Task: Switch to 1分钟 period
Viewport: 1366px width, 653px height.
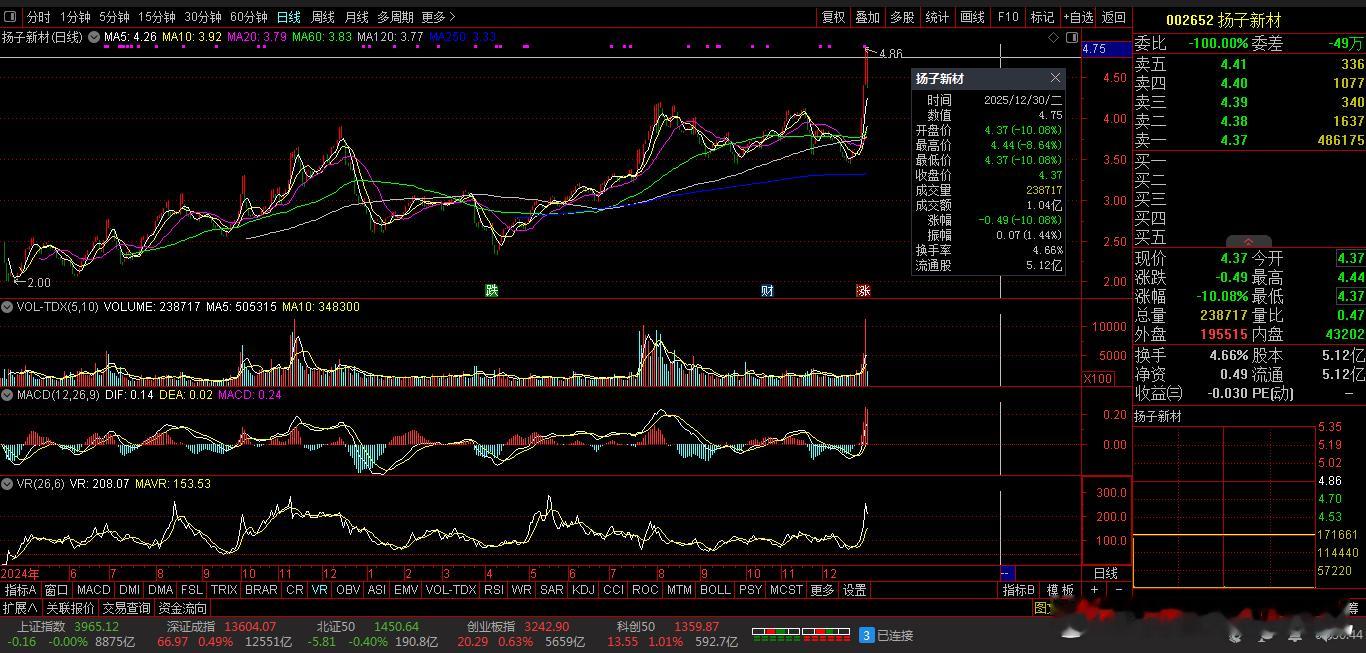Action: pos(75,17)
